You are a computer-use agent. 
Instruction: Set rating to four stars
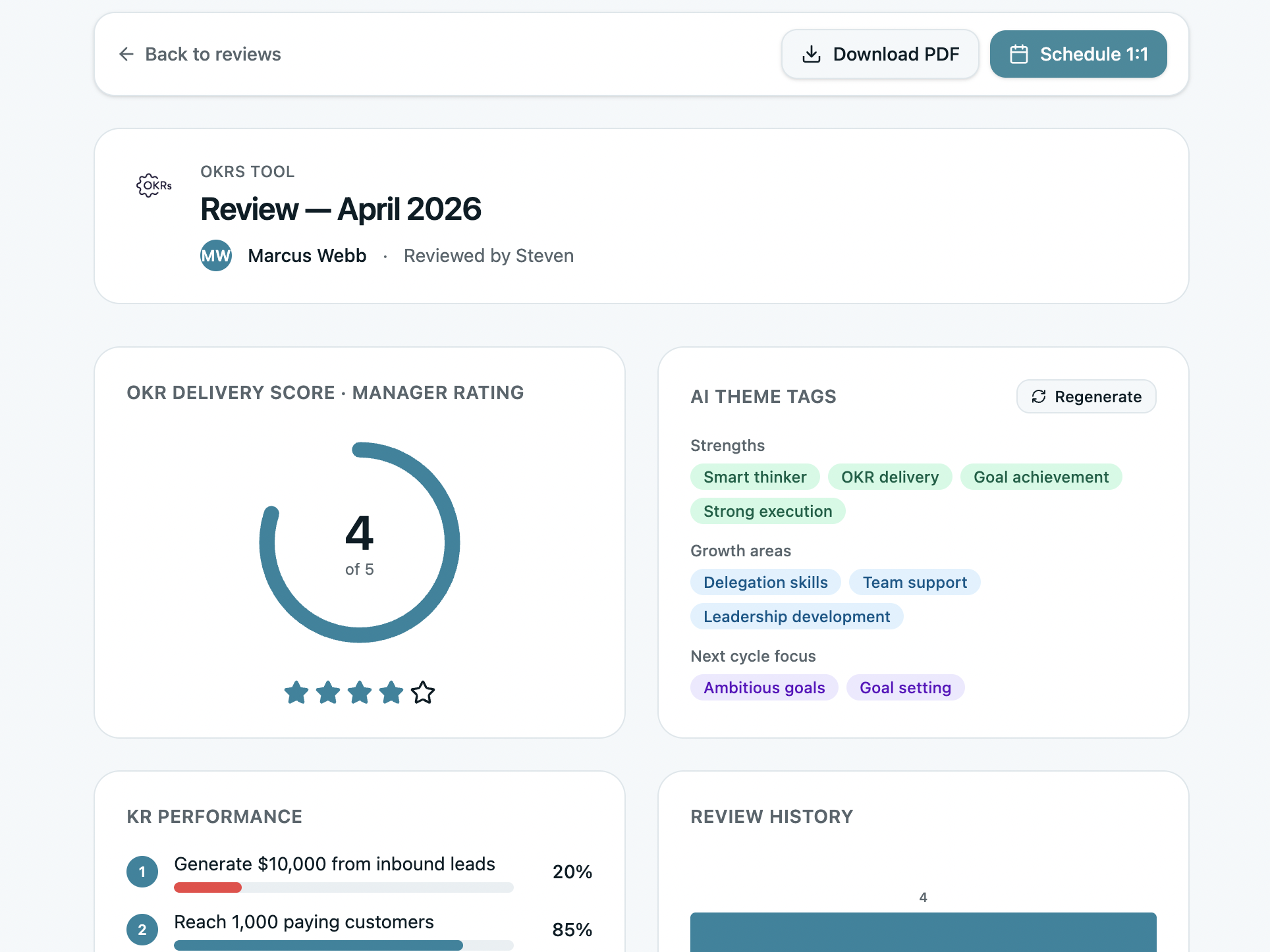pyautogui.click(x=391, y=693)
